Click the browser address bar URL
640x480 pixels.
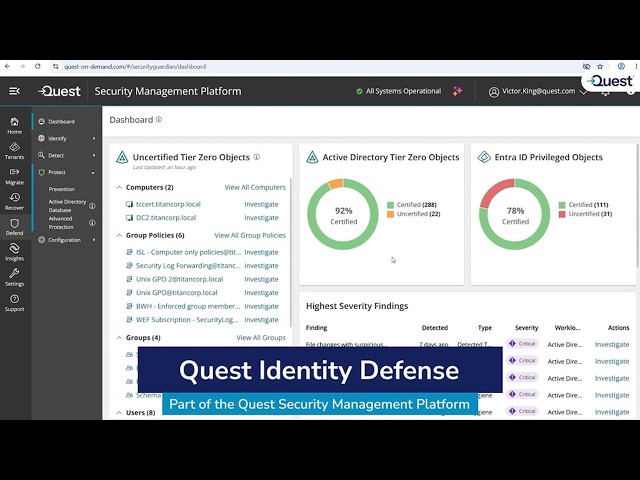pos(135,67)
